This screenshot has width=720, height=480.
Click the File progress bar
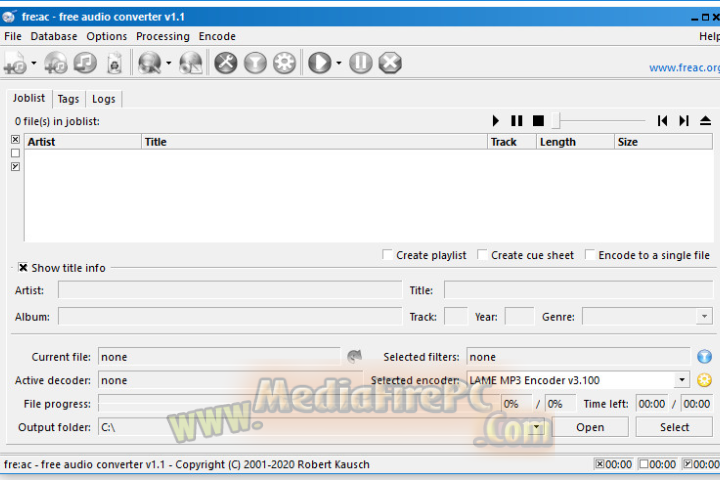[299, 404]
